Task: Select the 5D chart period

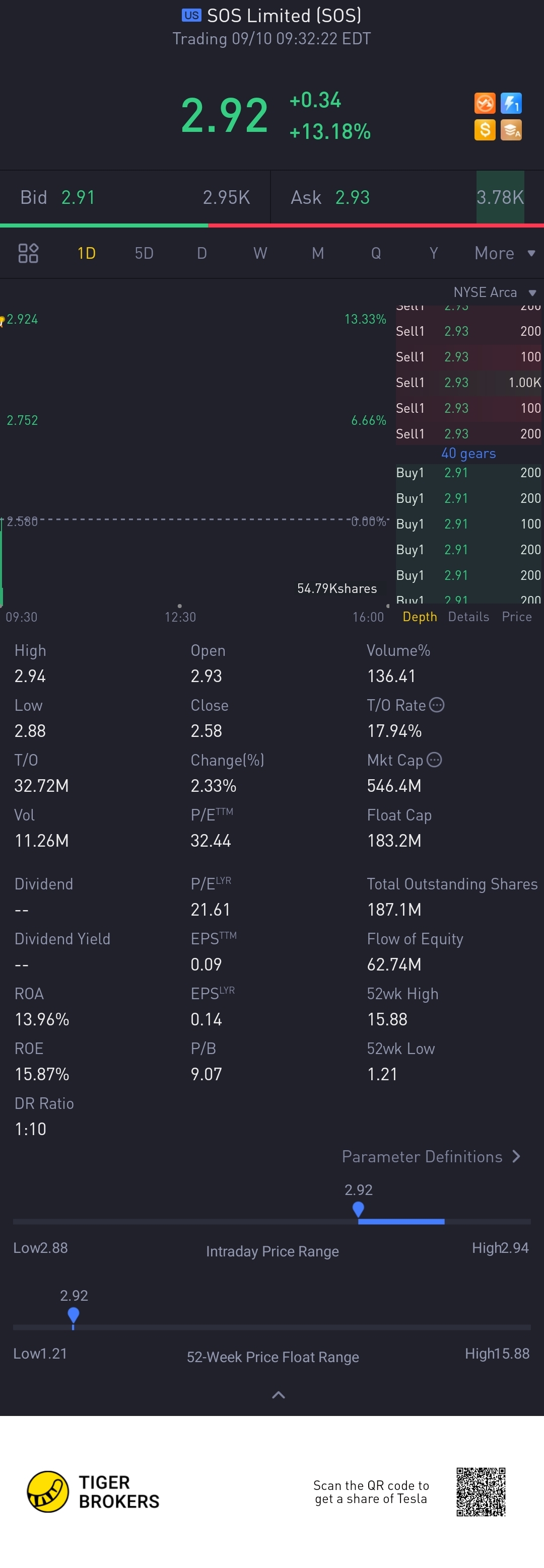Action: [145, 253]
